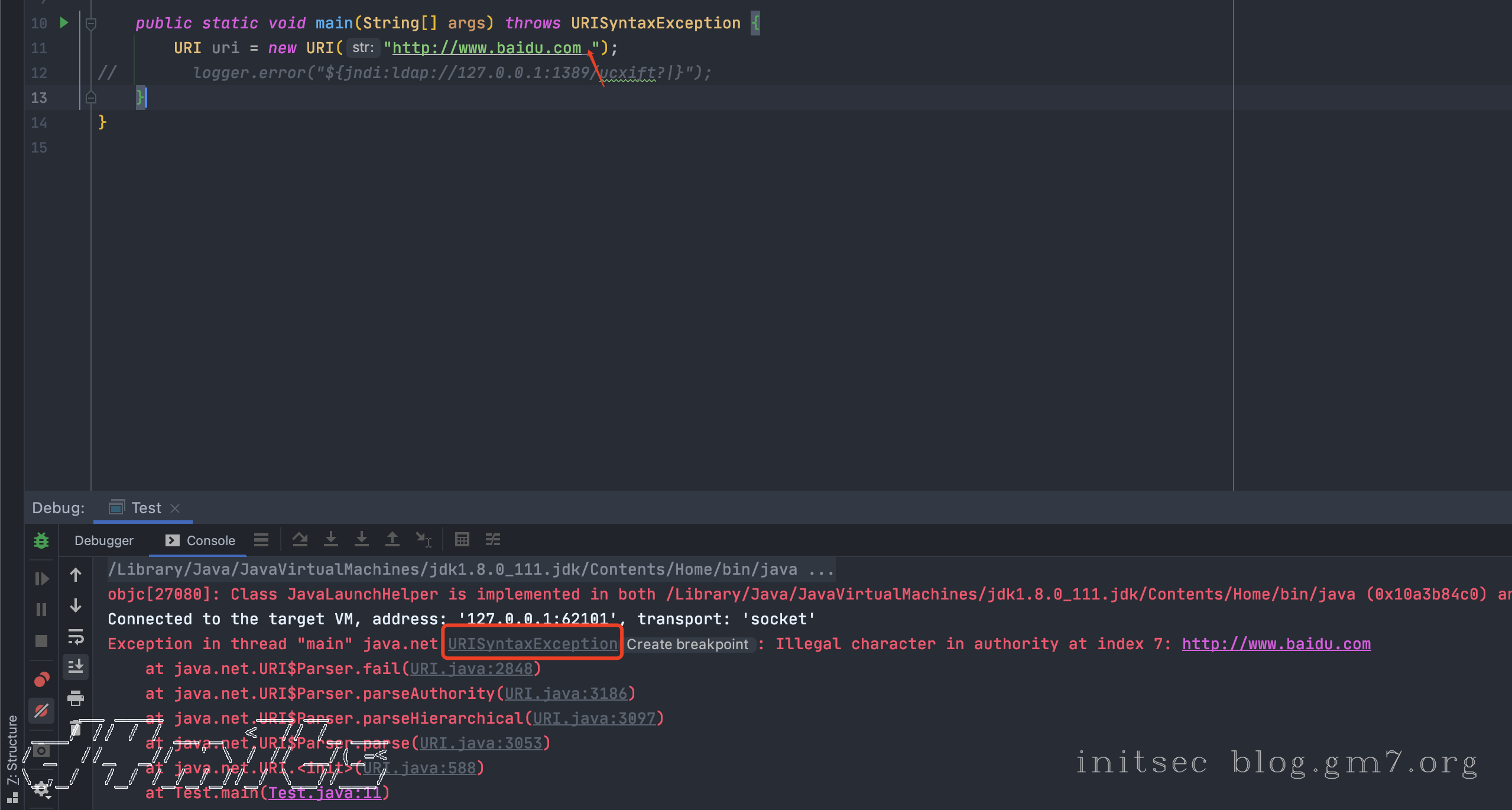Toggle Soft-Wrap in console
The height and width of the screenshot is (810, 1512).
tap(76, 637)
